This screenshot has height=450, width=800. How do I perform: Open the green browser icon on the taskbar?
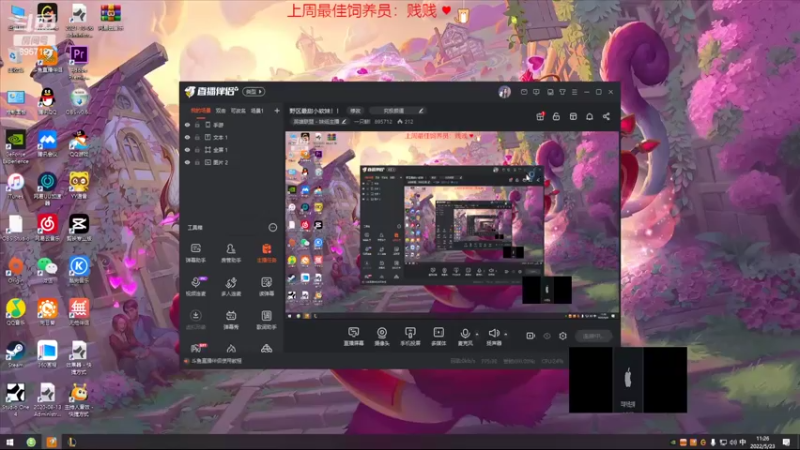coord(31,442)
